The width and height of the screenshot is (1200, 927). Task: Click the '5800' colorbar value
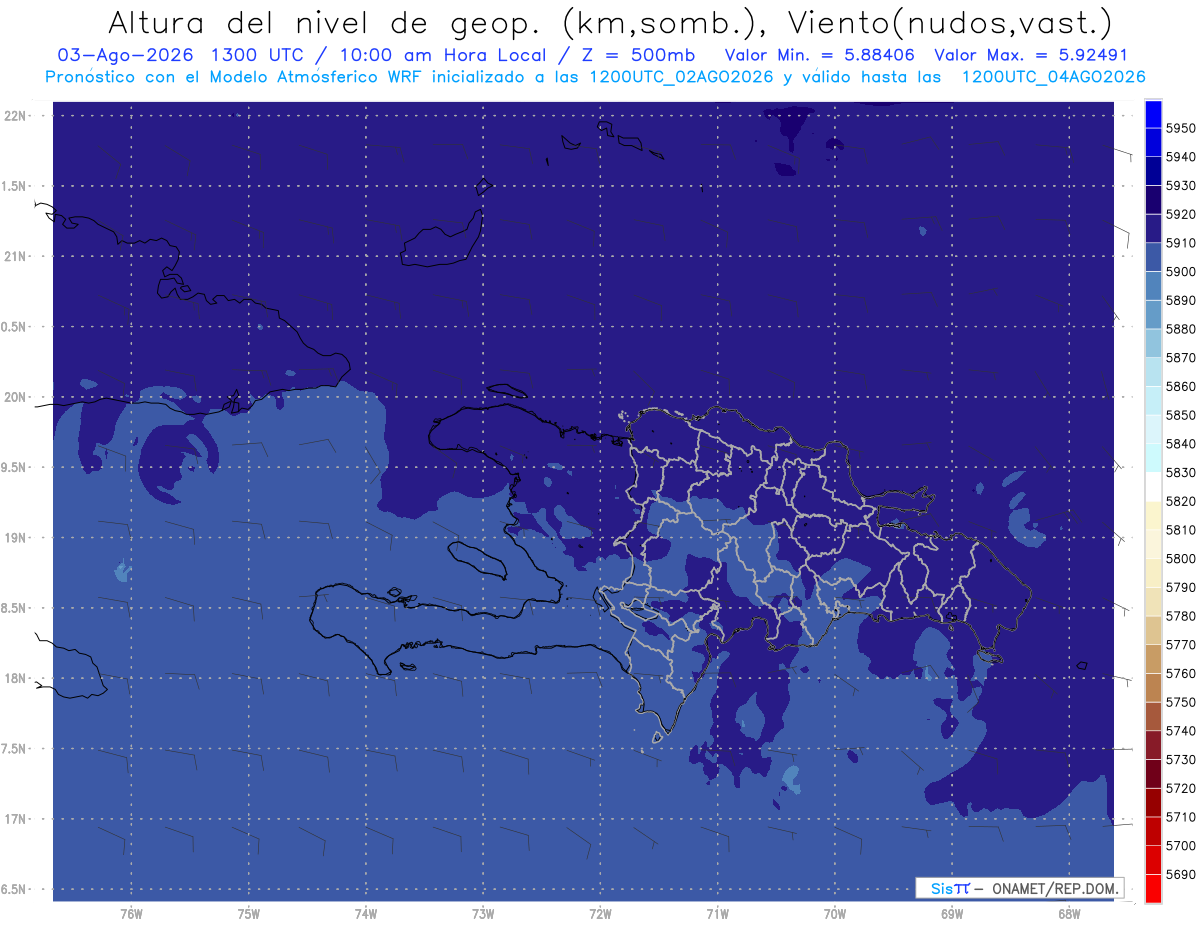point(1180,558)
